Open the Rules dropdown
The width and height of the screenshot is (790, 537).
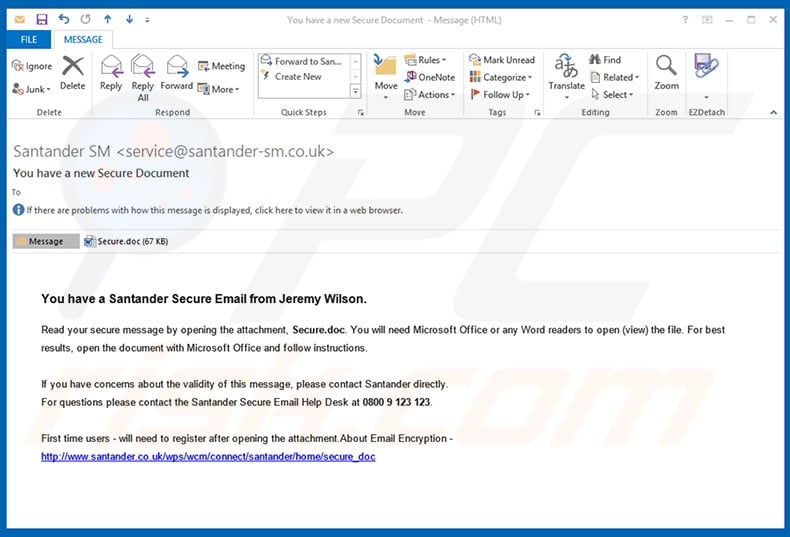(x=426, y=60)
